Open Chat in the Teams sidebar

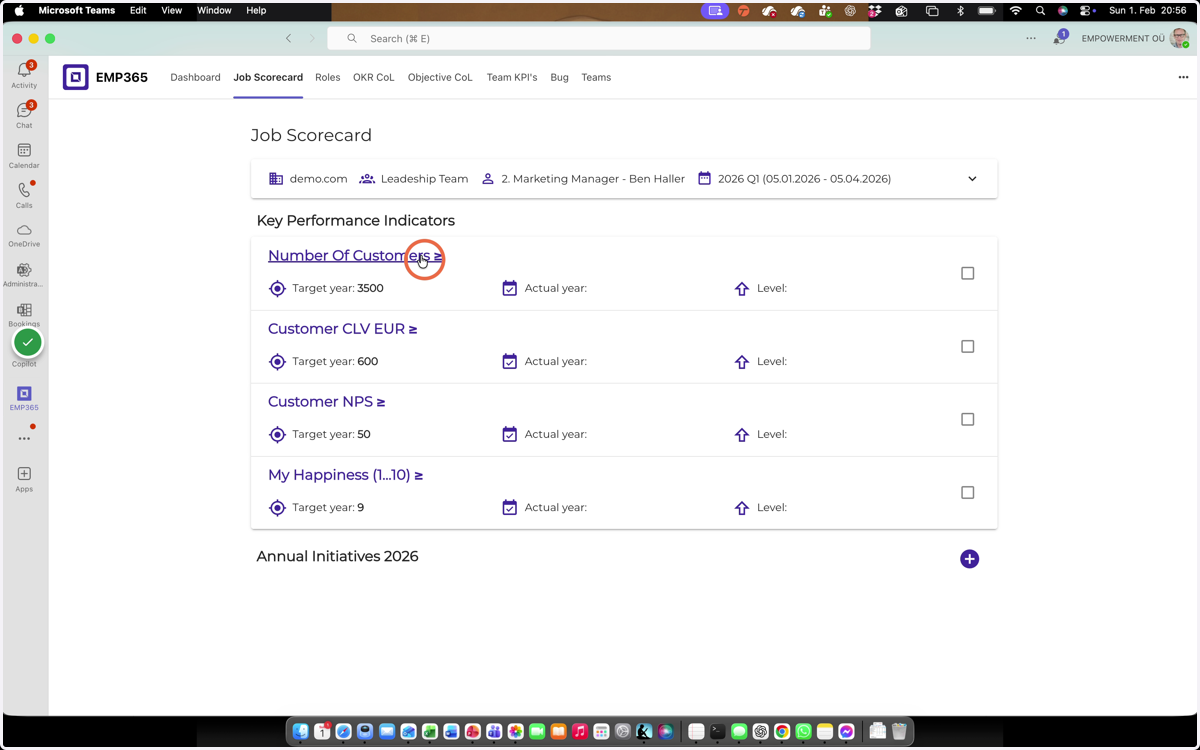(24, 114)
